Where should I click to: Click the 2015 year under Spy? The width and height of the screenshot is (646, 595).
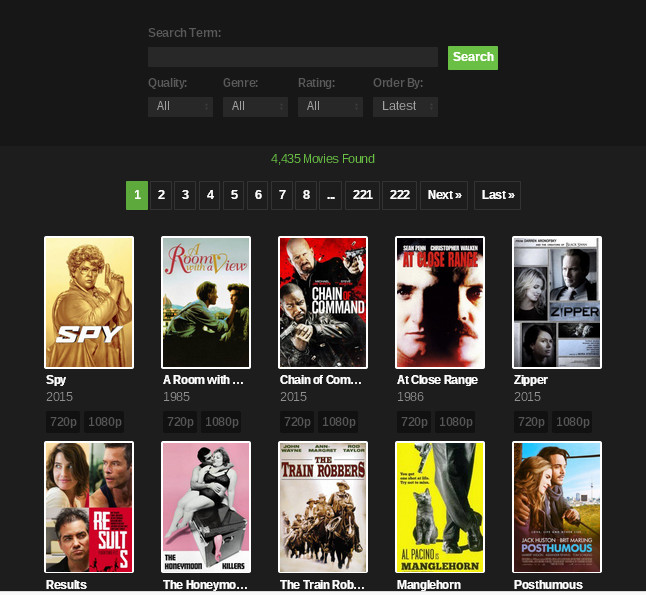click(x=59, y=397)
